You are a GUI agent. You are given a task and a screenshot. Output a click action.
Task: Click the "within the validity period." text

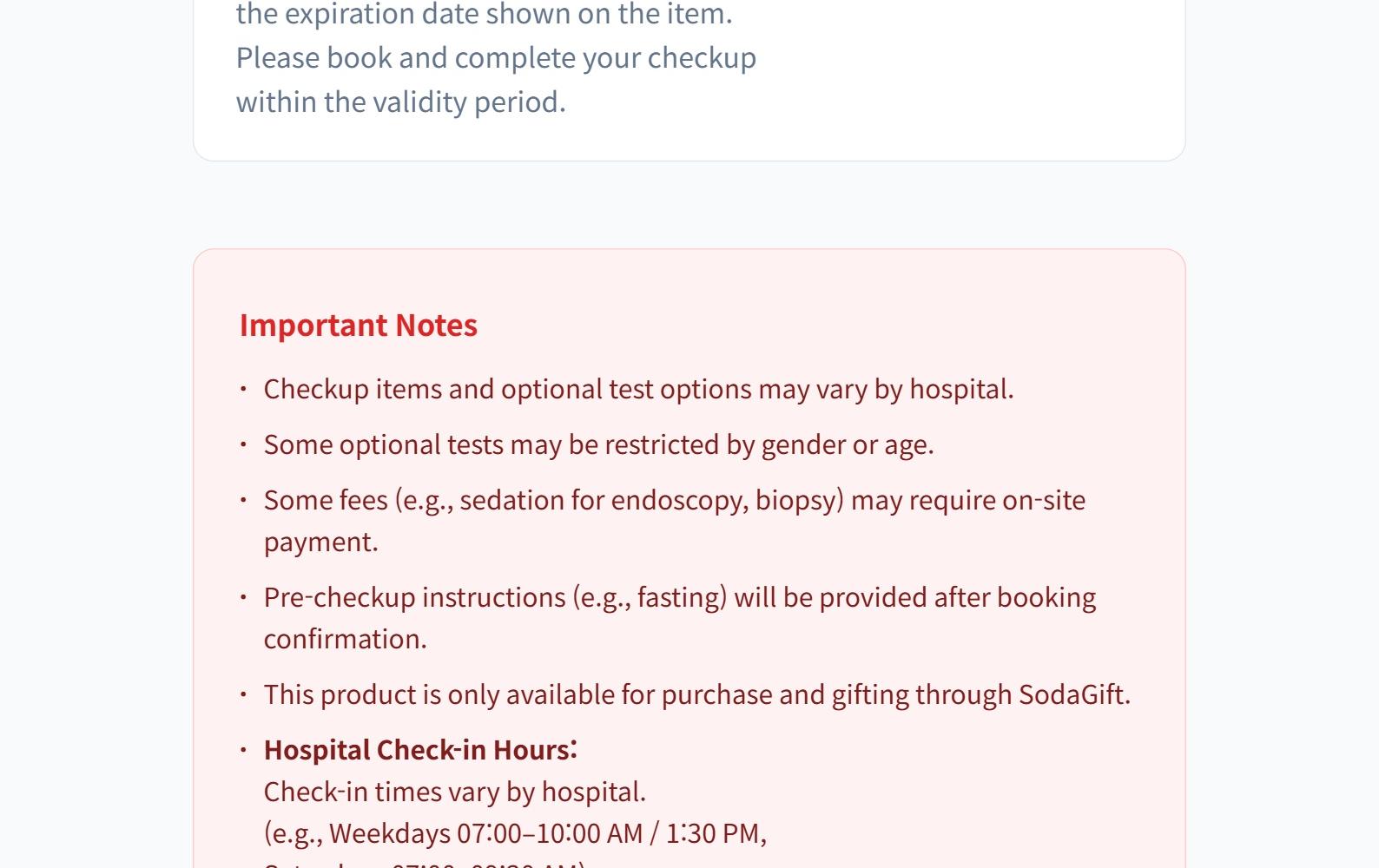point(400,102)
